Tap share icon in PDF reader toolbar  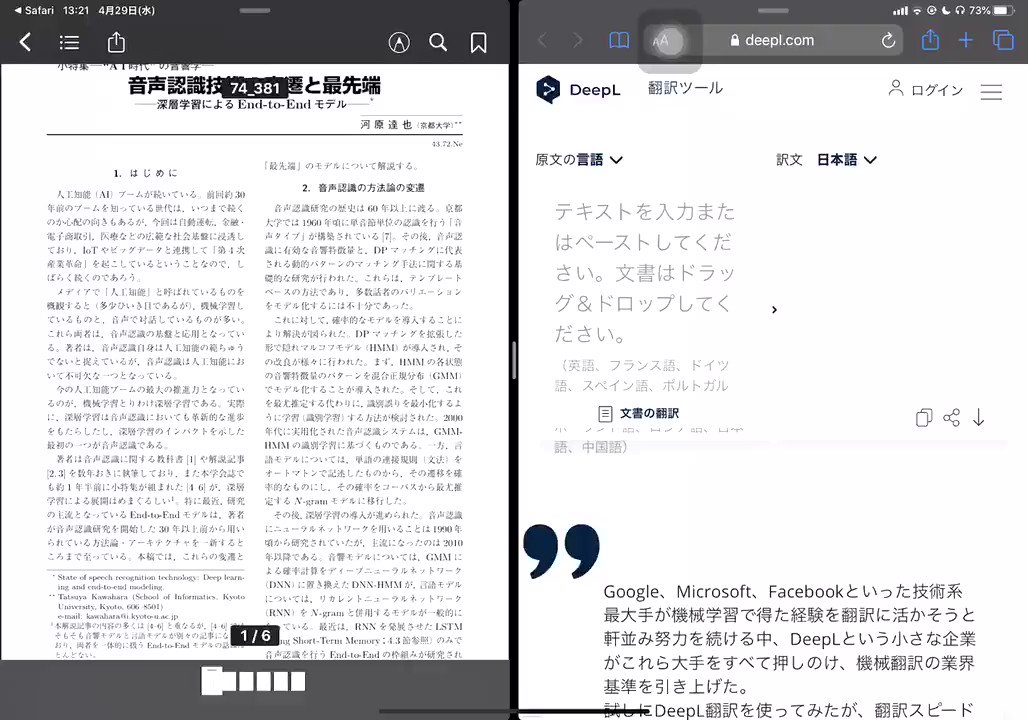[x=116, y=42]
